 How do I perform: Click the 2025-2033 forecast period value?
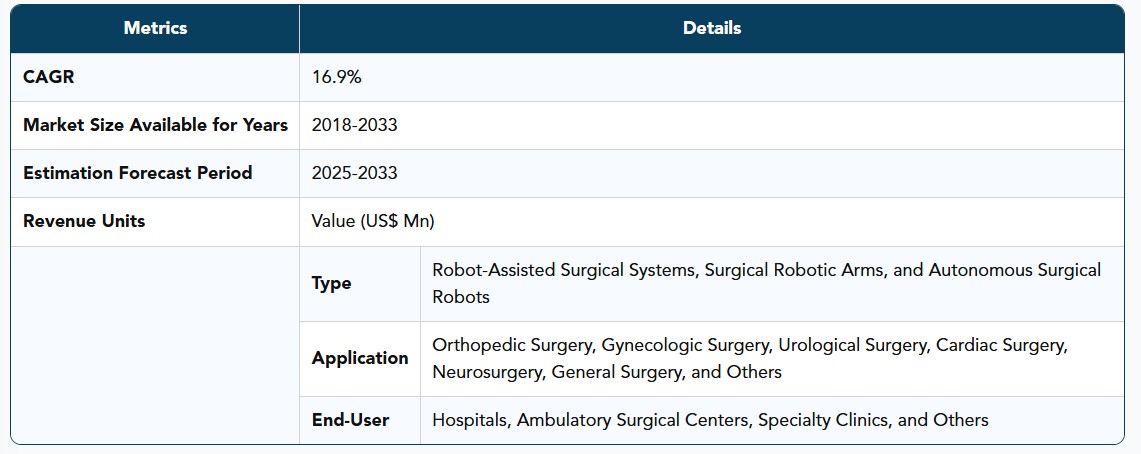pyautogui.click(x=354, y=173)
